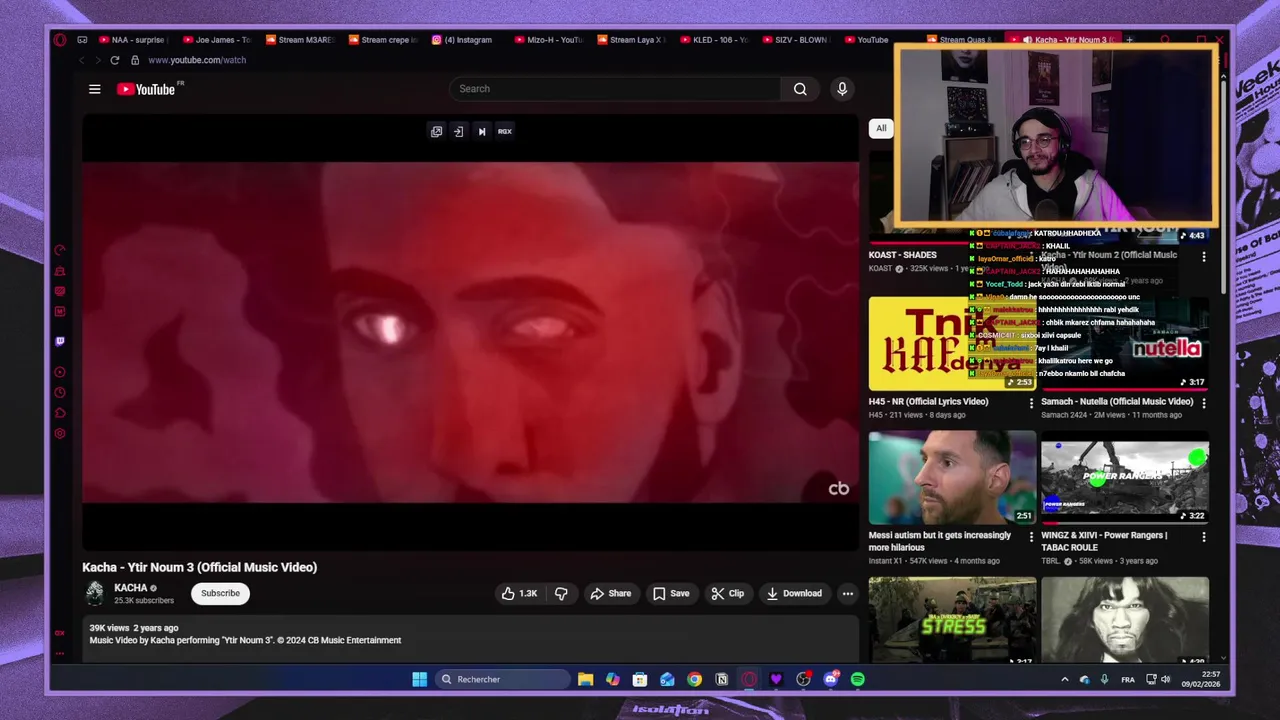Open Google Chrome from taskbar
The height and width of the screenshot is (720, 1280).
point(694,679)
